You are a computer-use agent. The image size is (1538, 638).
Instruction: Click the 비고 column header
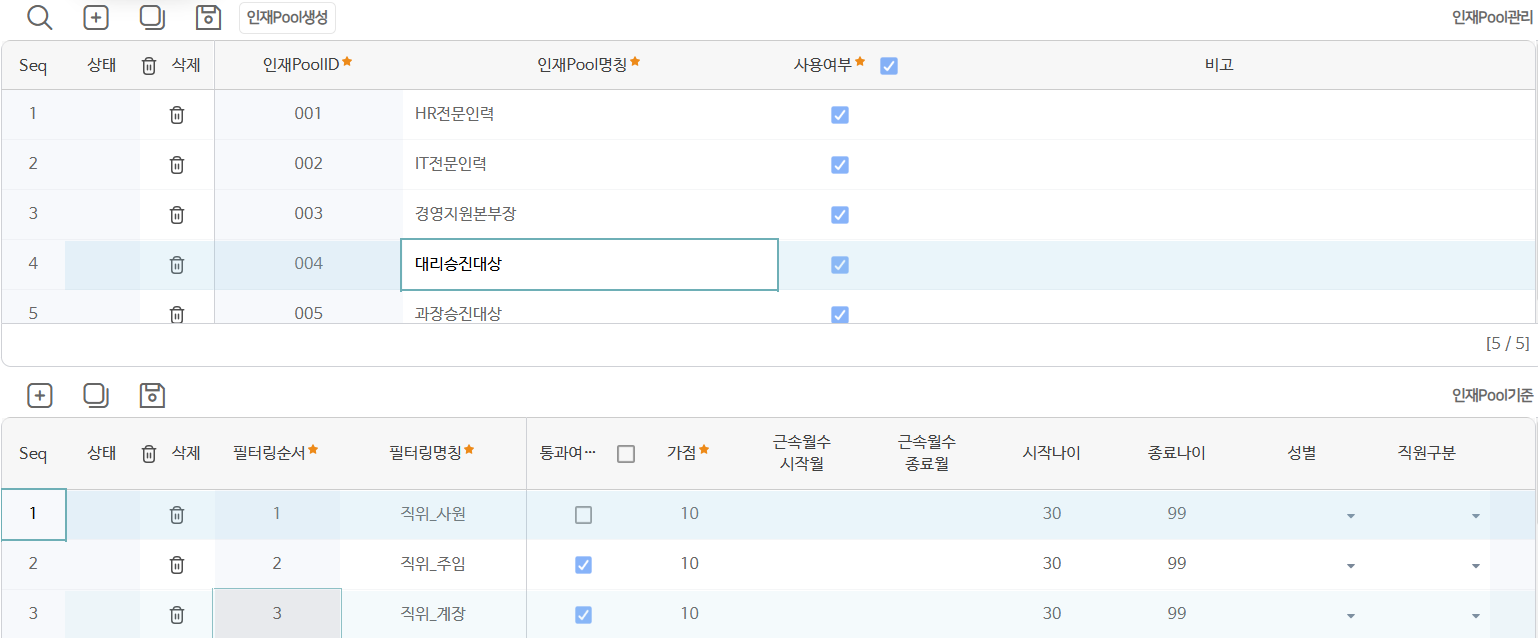[x=1219, y=65]
